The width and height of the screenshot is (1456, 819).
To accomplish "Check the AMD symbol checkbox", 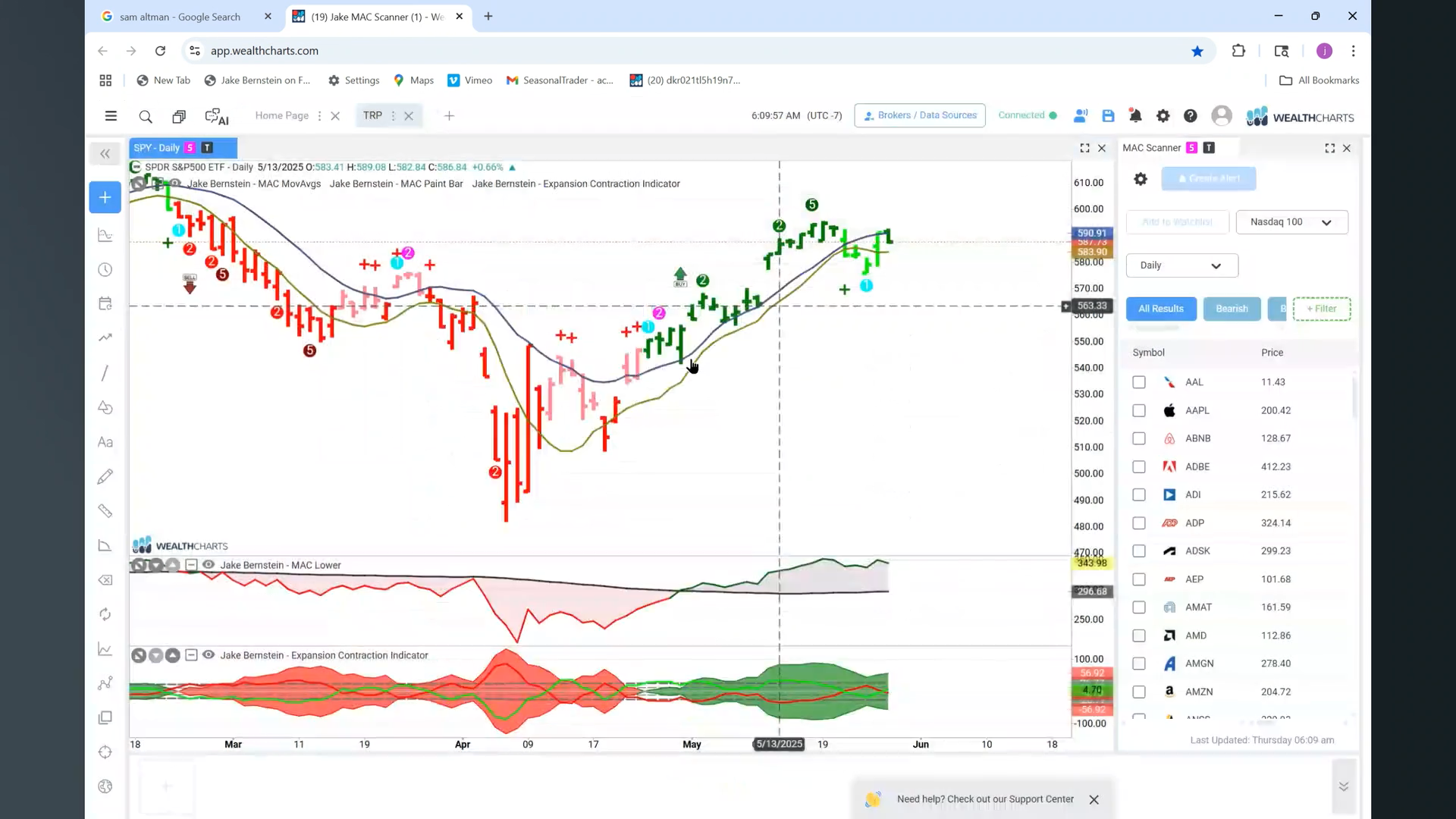I will coord(1139,635).
